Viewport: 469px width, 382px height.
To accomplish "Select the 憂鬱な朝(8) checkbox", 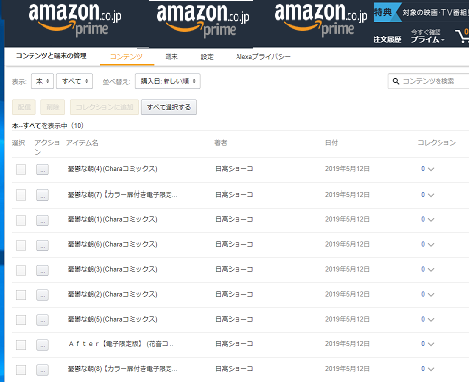I will [x=21, y=370].
